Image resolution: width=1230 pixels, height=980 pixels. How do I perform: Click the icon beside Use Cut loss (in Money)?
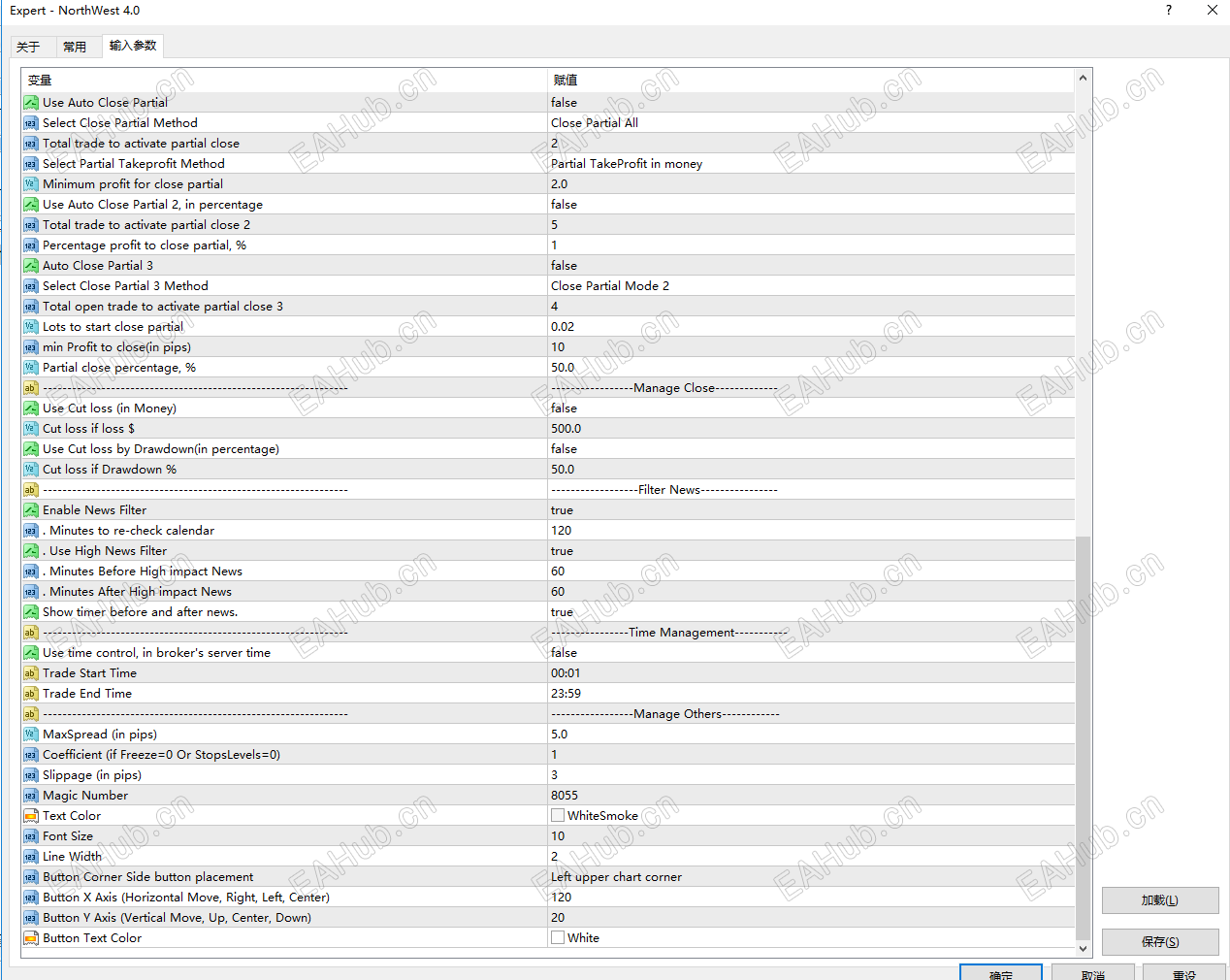click(x=31, y=408)
